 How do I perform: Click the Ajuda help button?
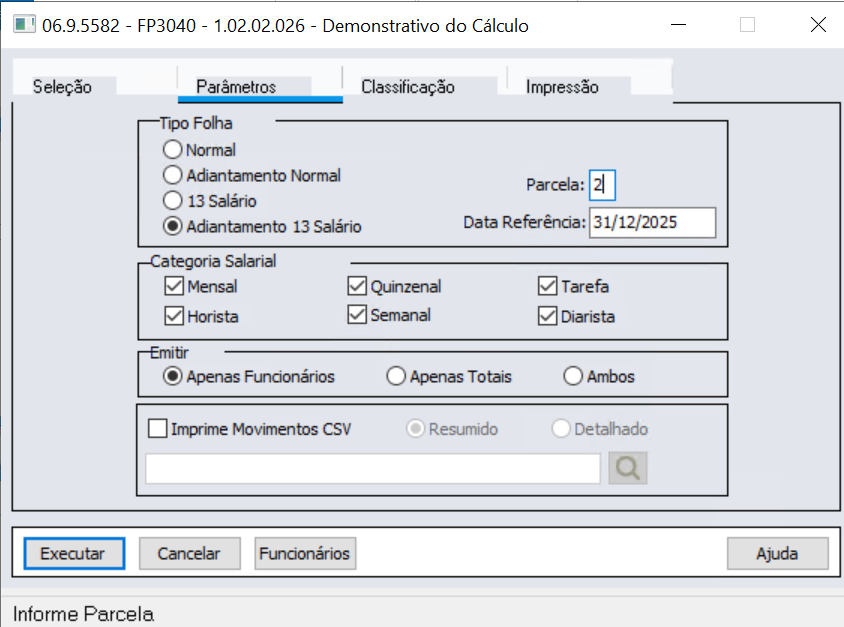click(x=777, y=553)
